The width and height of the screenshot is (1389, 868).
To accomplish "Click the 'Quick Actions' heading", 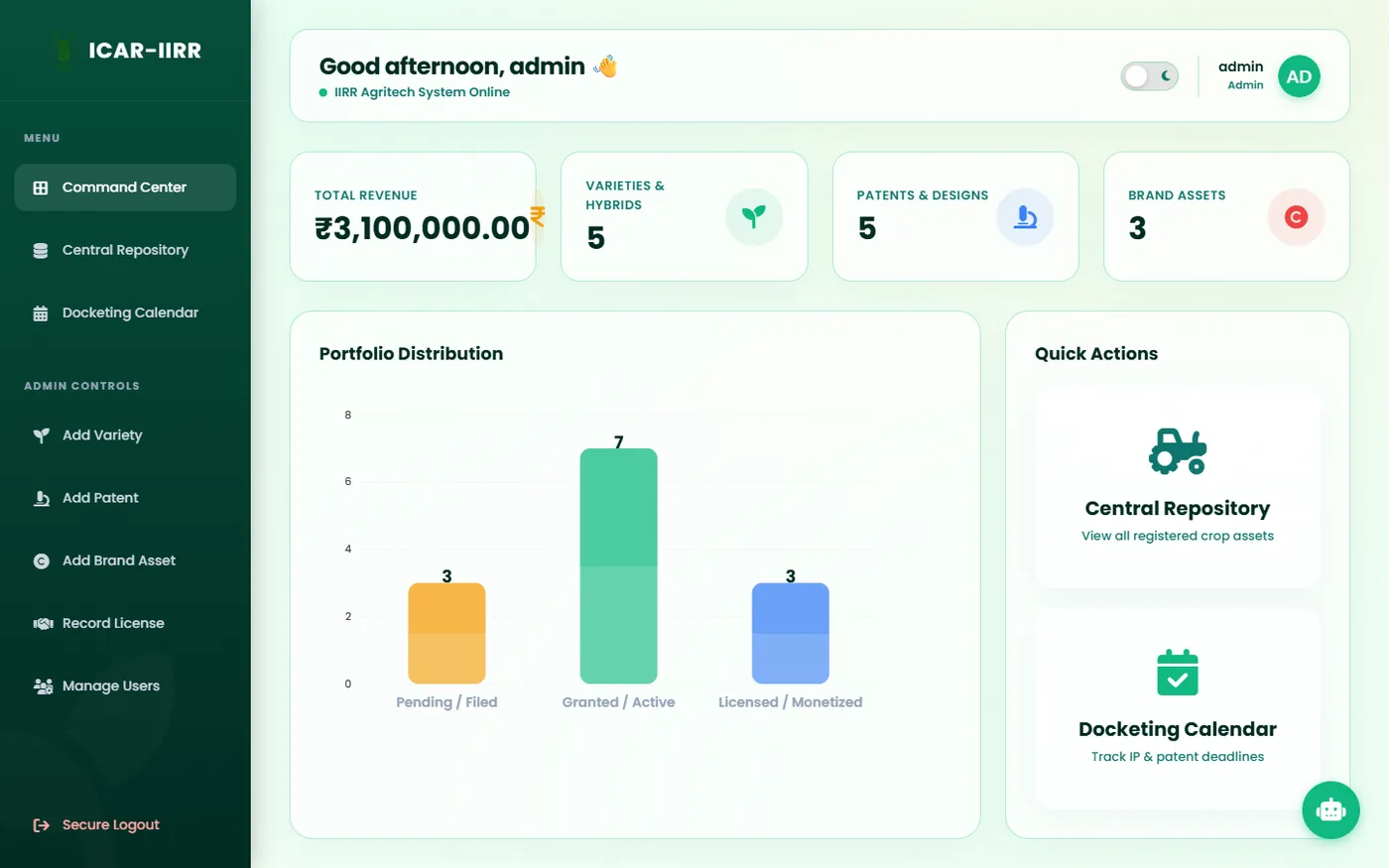I will [1096, 353].
